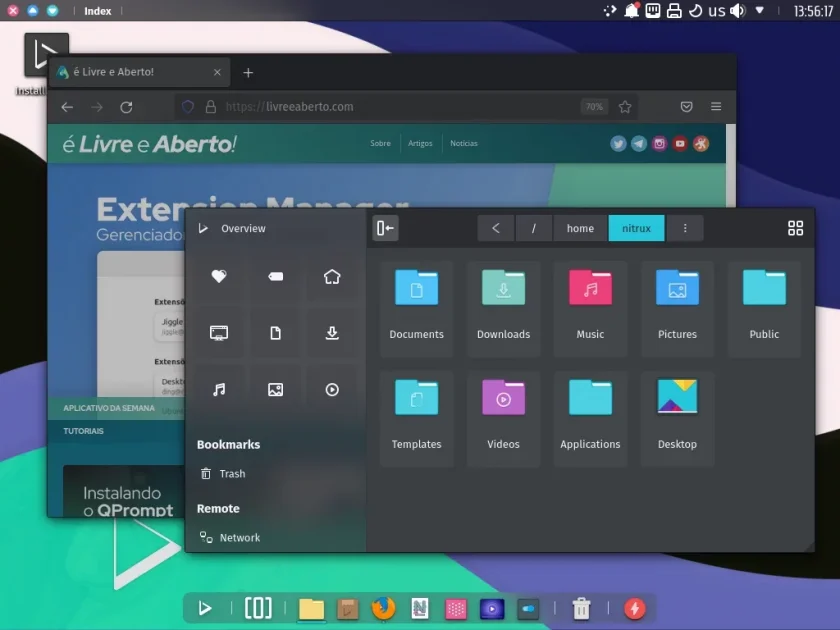Image resolution: width=840 pixels, height=630 pixels.
Task: Select Overview in file manager sidebar
Action: tap(275, 228)
